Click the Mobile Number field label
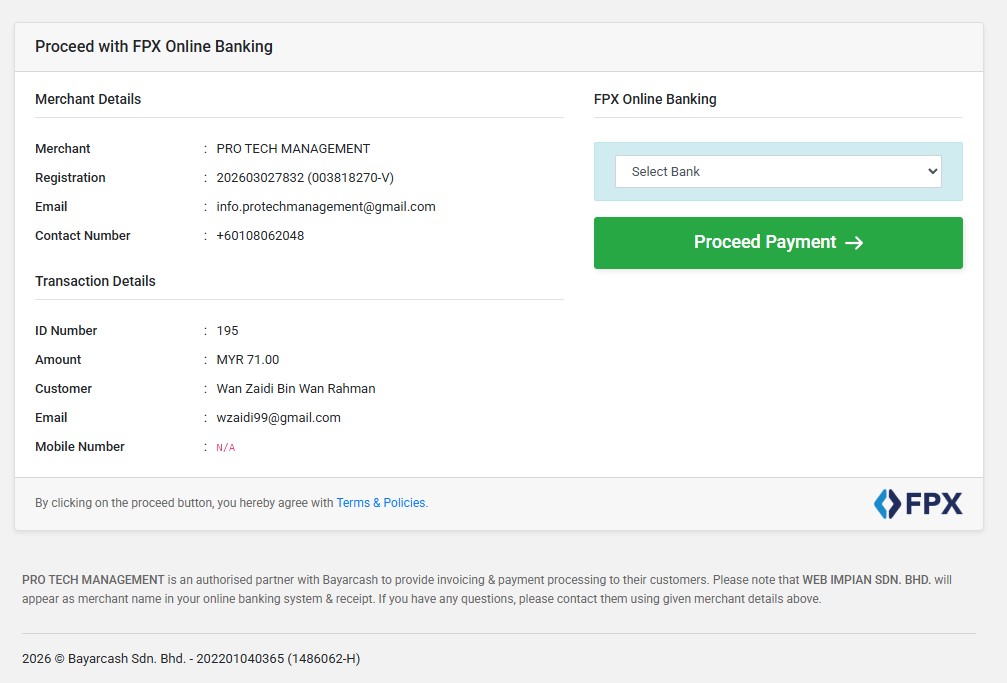The height and width of the screenshot is (683, 1007). coord(80,446)
